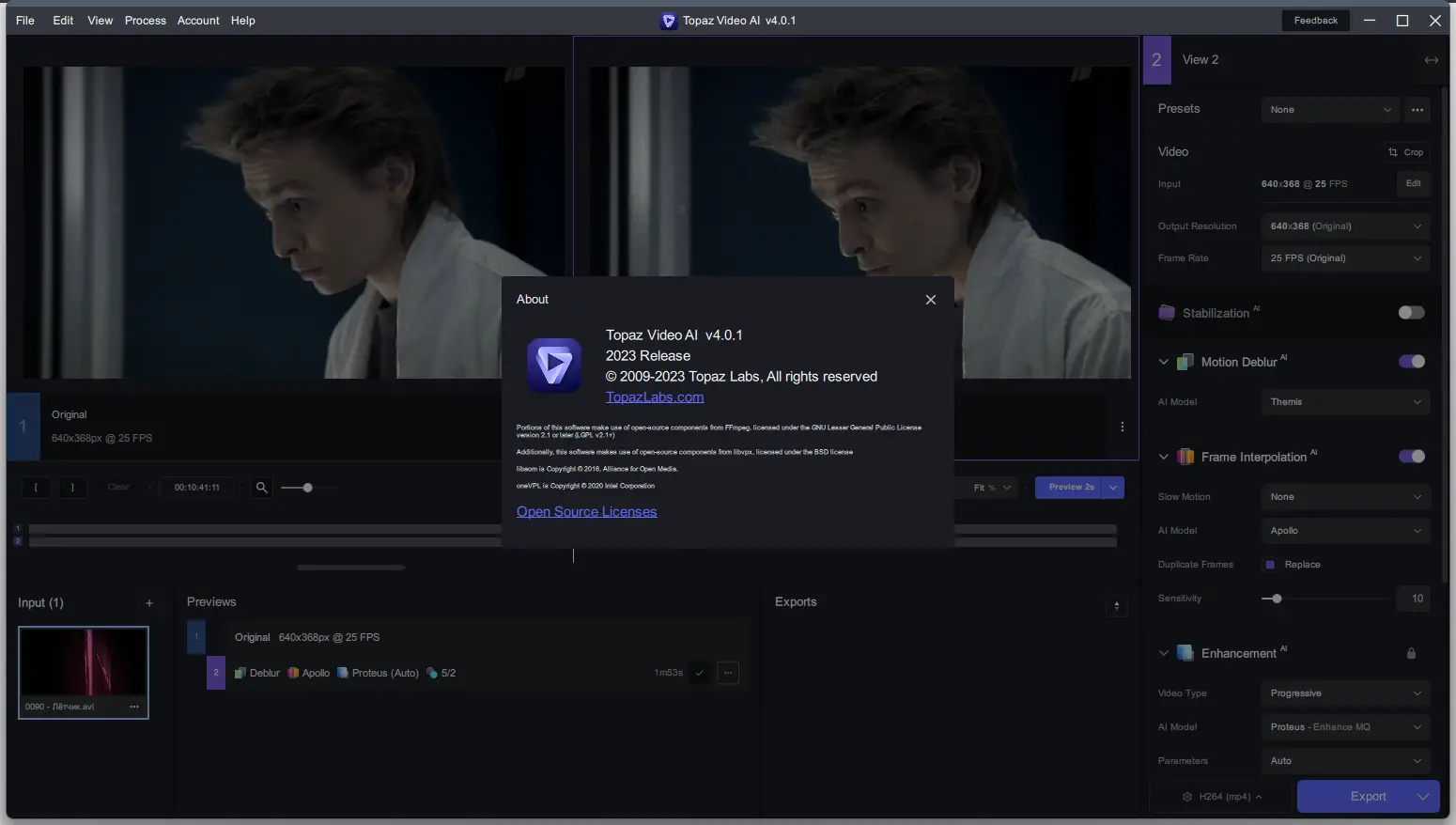This screenshot has height=825, width=1456.
Task: Open the dropdown arrow beside Preview 2s
Action: click(1113, 488)
